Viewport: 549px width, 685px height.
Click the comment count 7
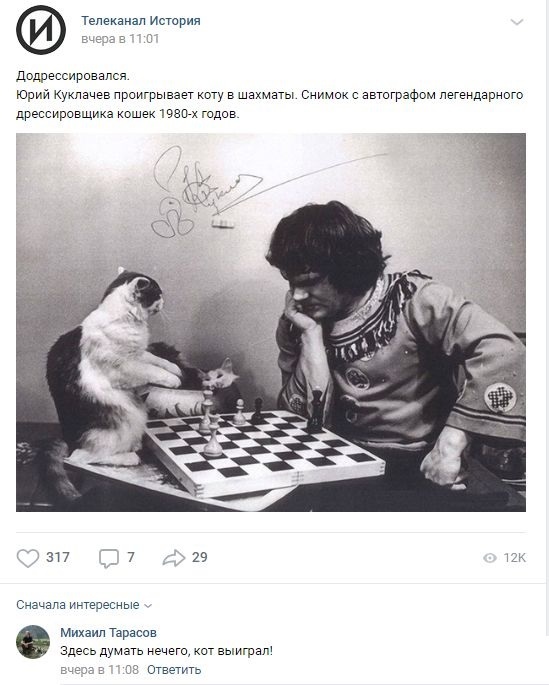coord(131,557)
